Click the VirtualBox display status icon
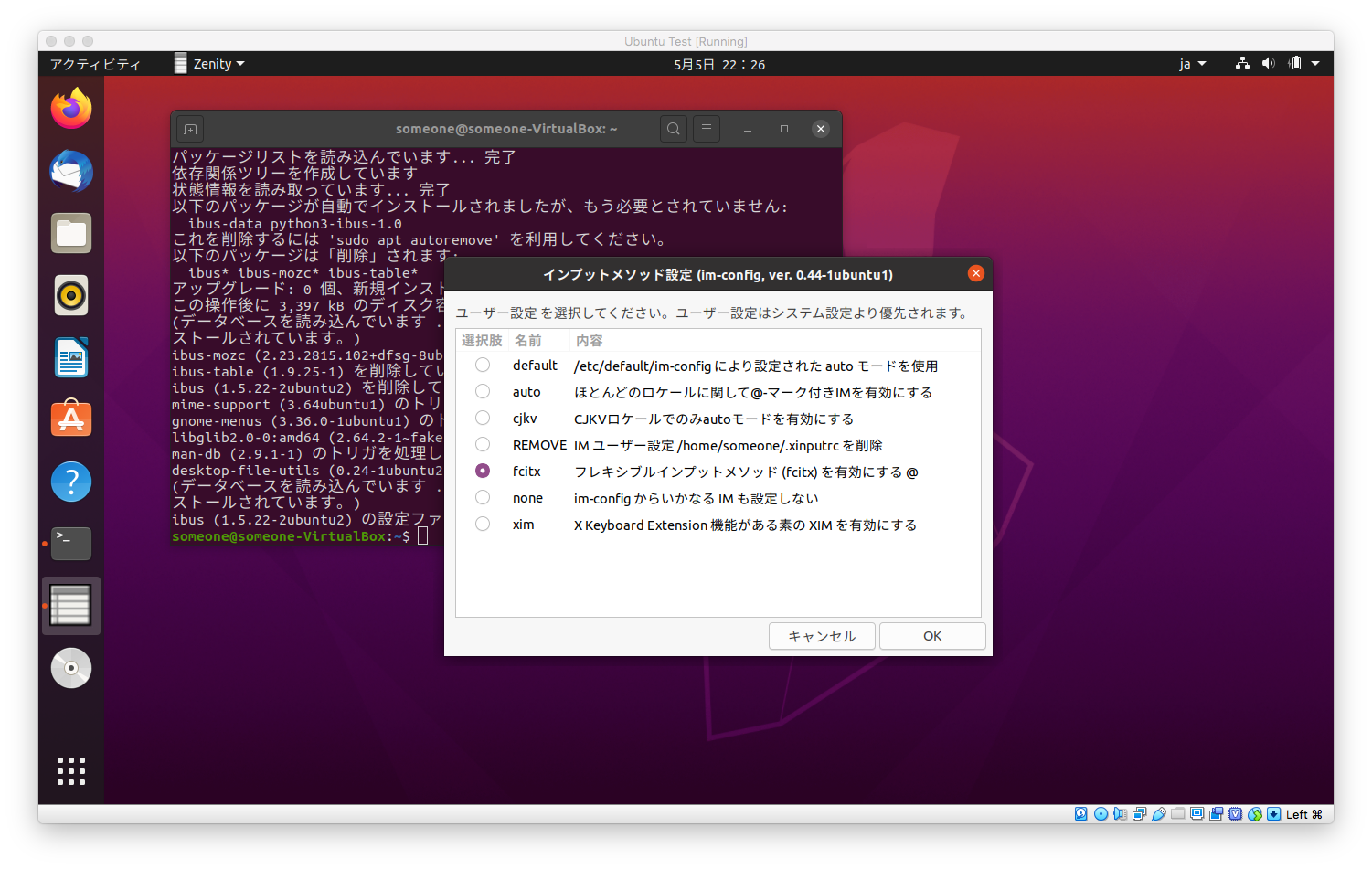The width and height of the screenshot is (1372, 869). click(1197, 814)
